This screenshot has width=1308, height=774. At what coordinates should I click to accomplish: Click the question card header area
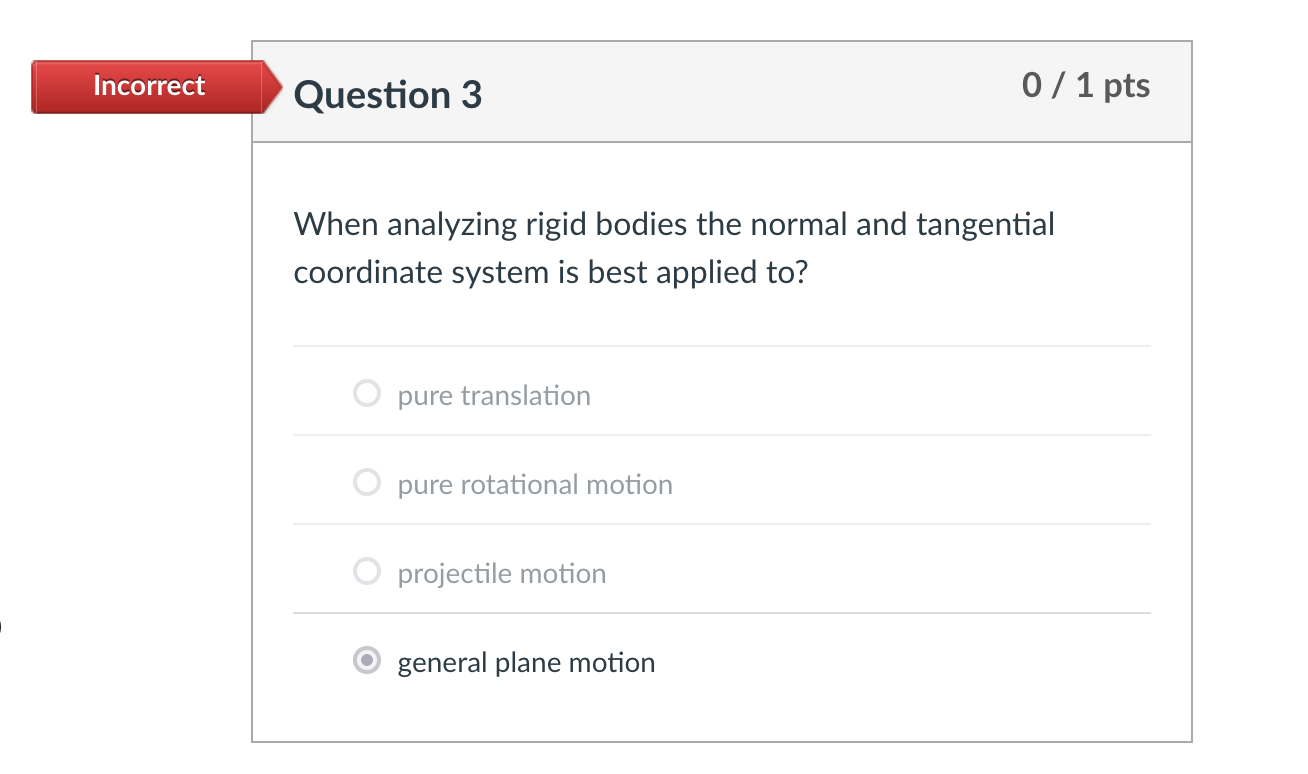[x=722, y=90]
